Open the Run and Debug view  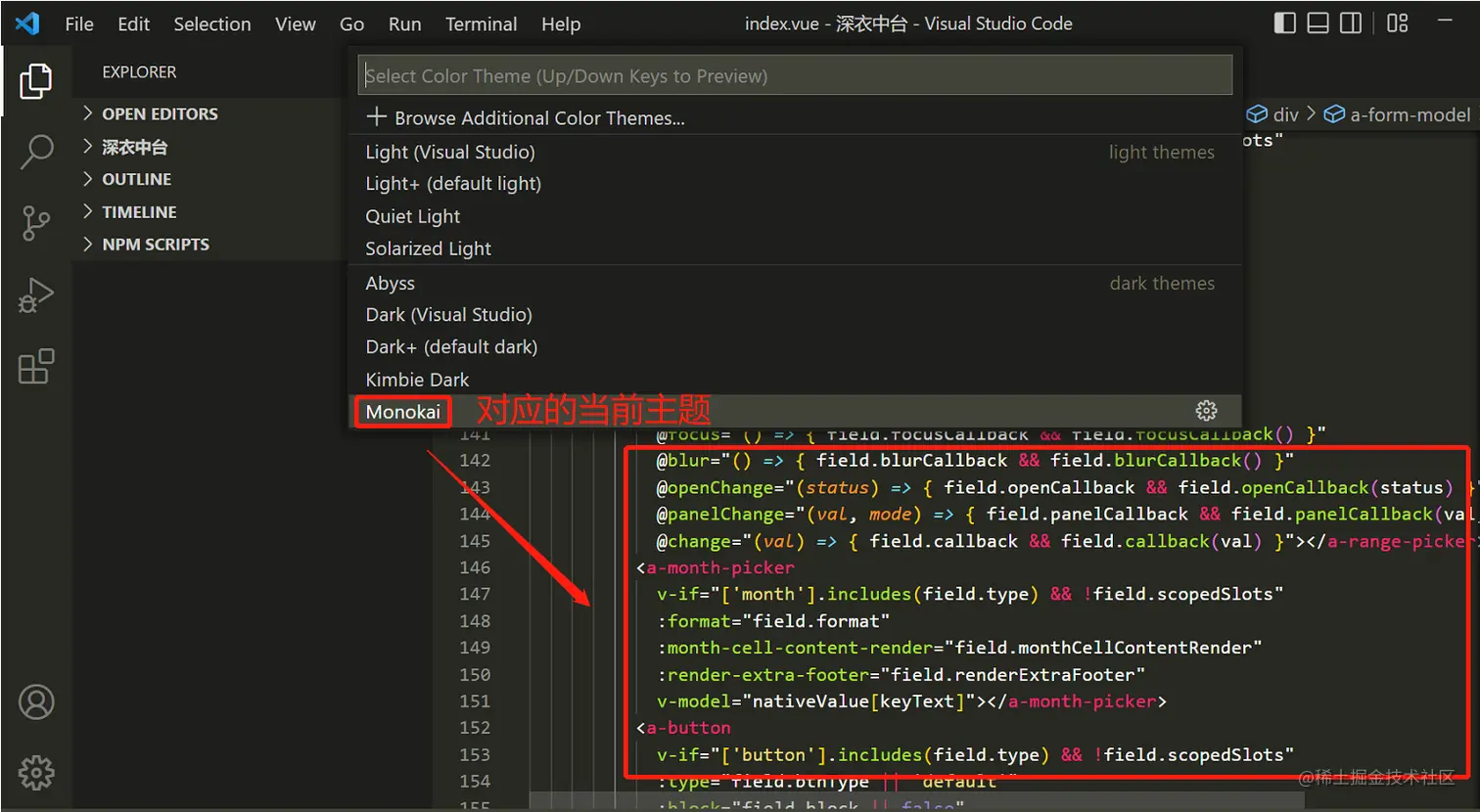tap(36, 294)
